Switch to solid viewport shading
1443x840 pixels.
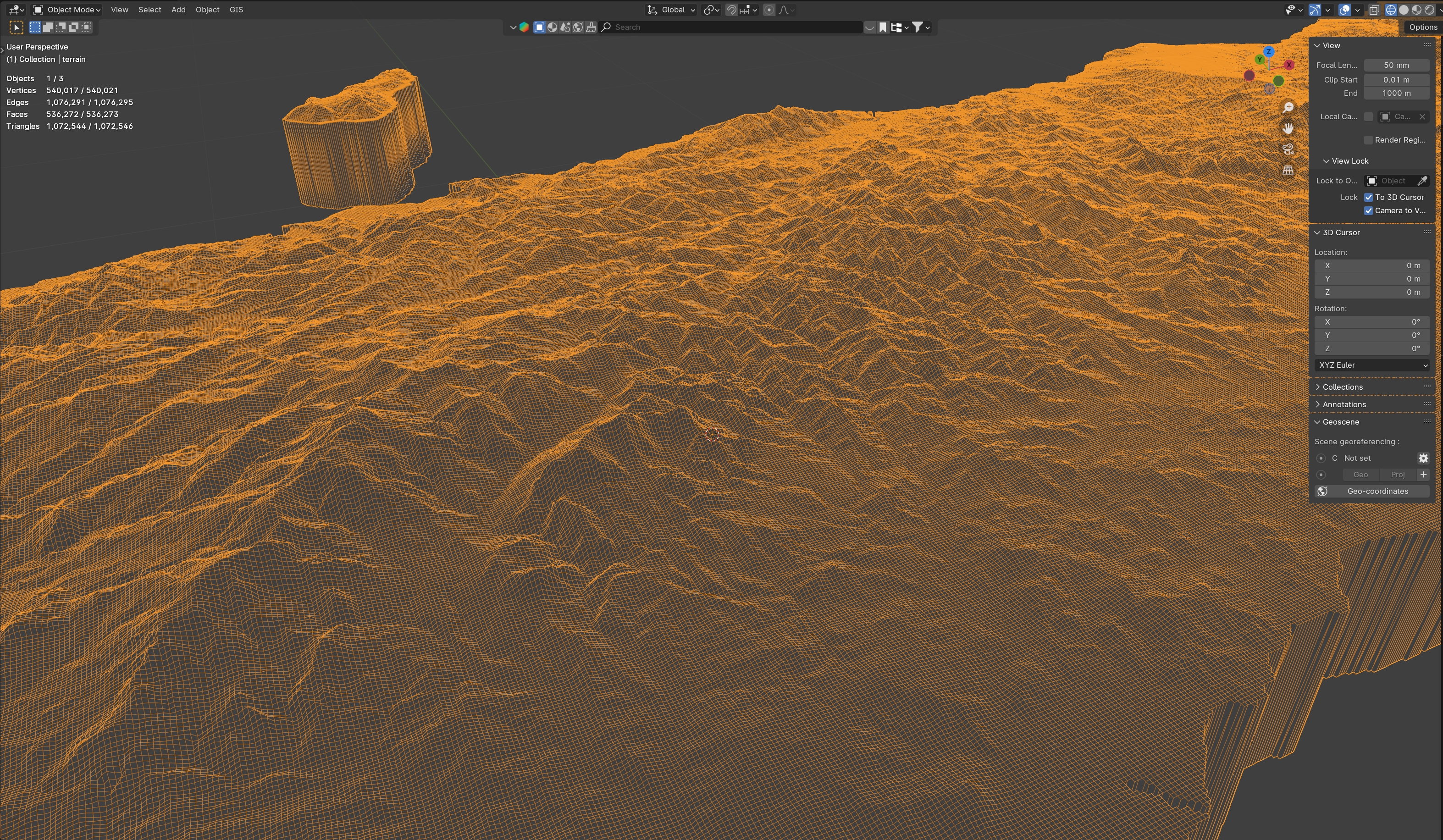[1404, 10]
